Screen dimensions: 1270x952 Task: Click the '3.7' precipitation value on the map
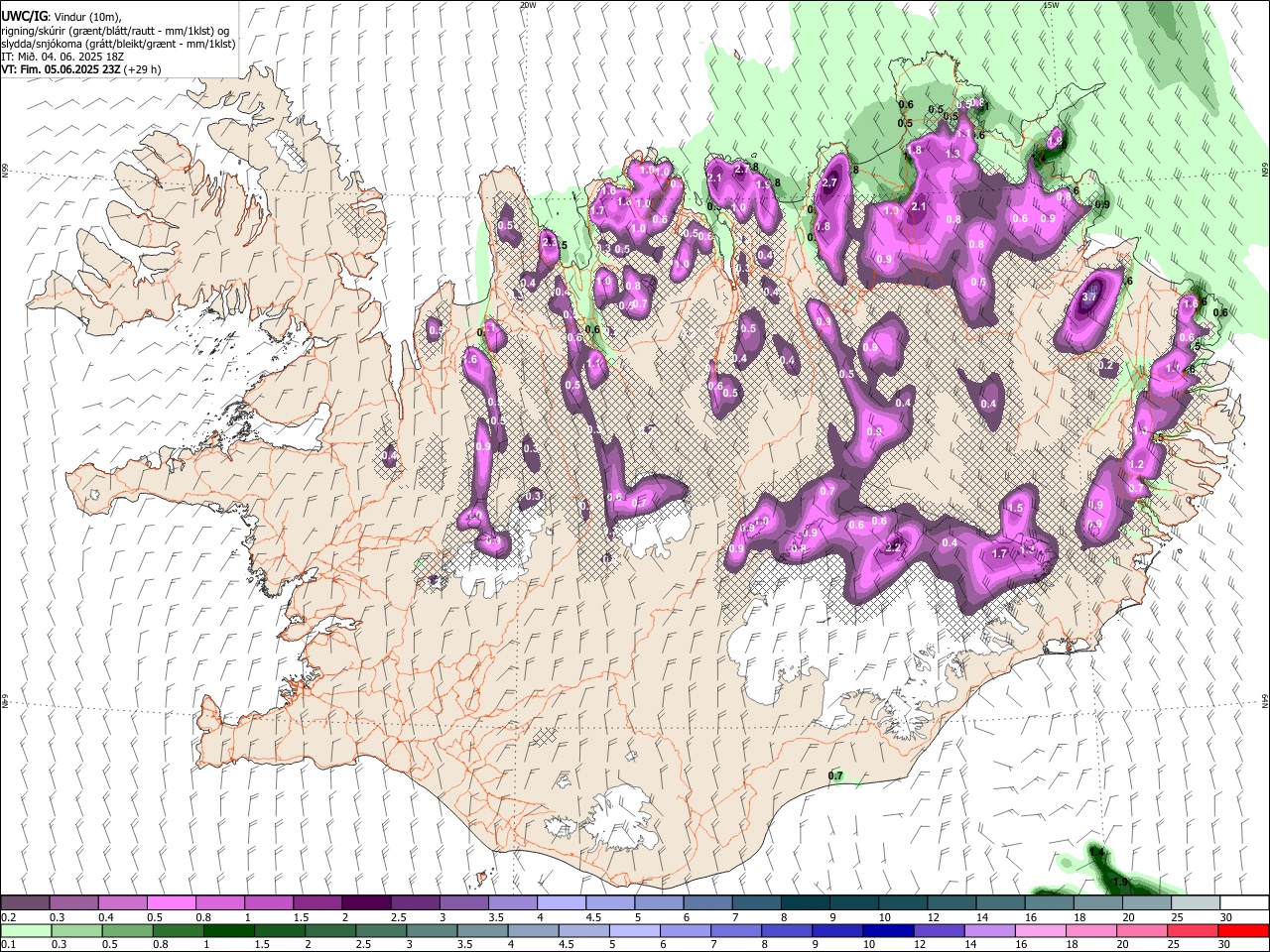point(1088,297)
